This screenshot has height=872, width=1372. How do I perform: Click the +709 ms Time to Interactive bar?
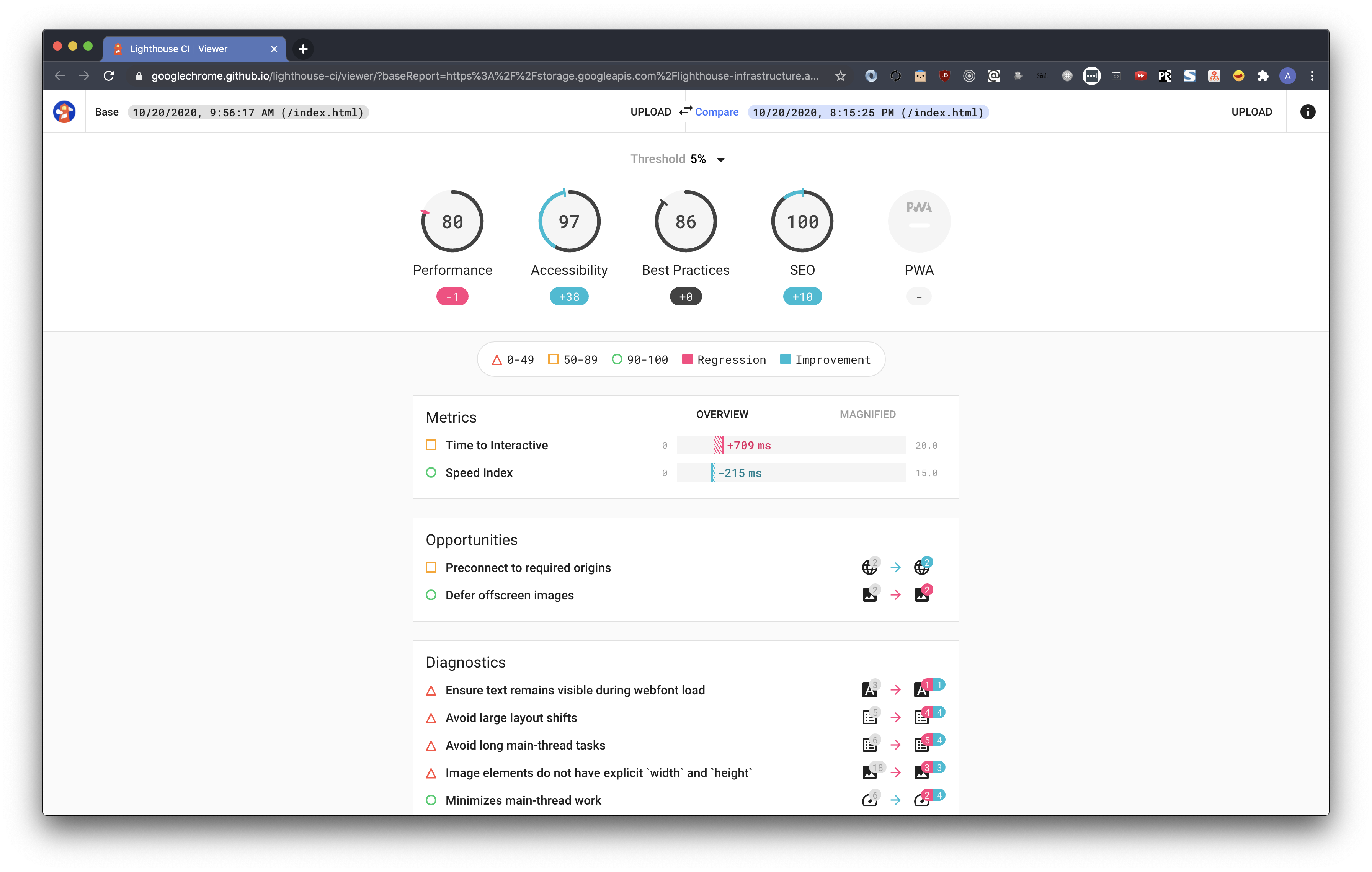coord(791,445)
